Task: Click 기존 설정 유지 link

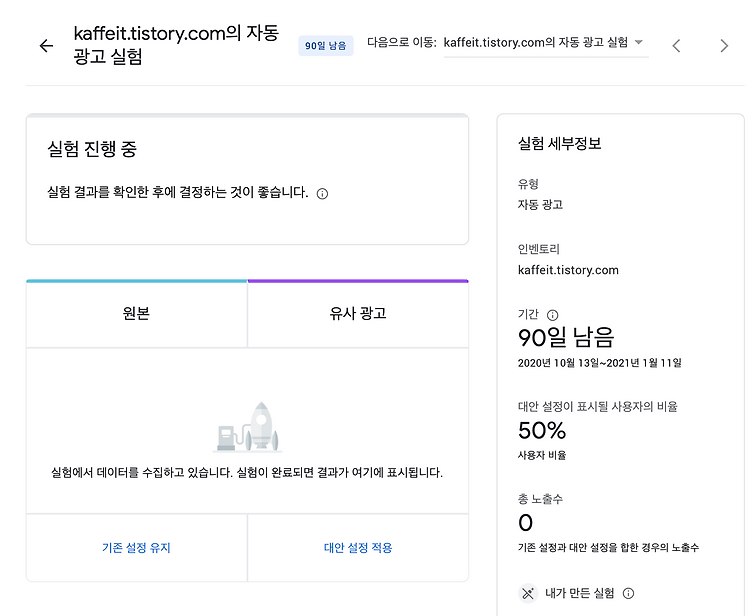Action: pyautogui.click(x=136, y=548)
